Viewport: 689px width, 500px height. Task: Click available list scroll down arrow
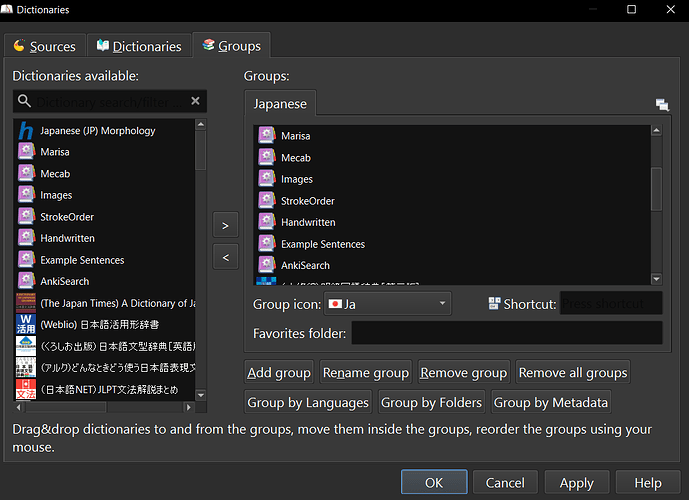click(201, 395)
